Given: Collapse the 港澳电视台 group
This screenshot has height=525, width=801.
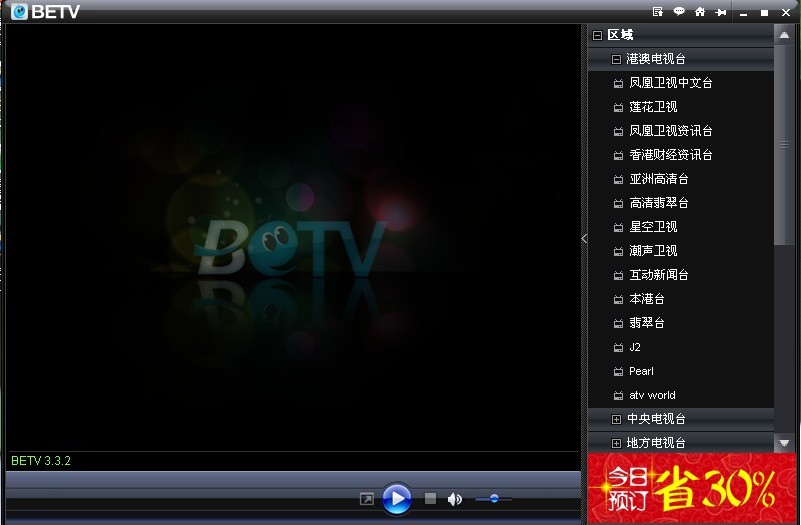Looking at the screenshot, I should click(617, 59).
